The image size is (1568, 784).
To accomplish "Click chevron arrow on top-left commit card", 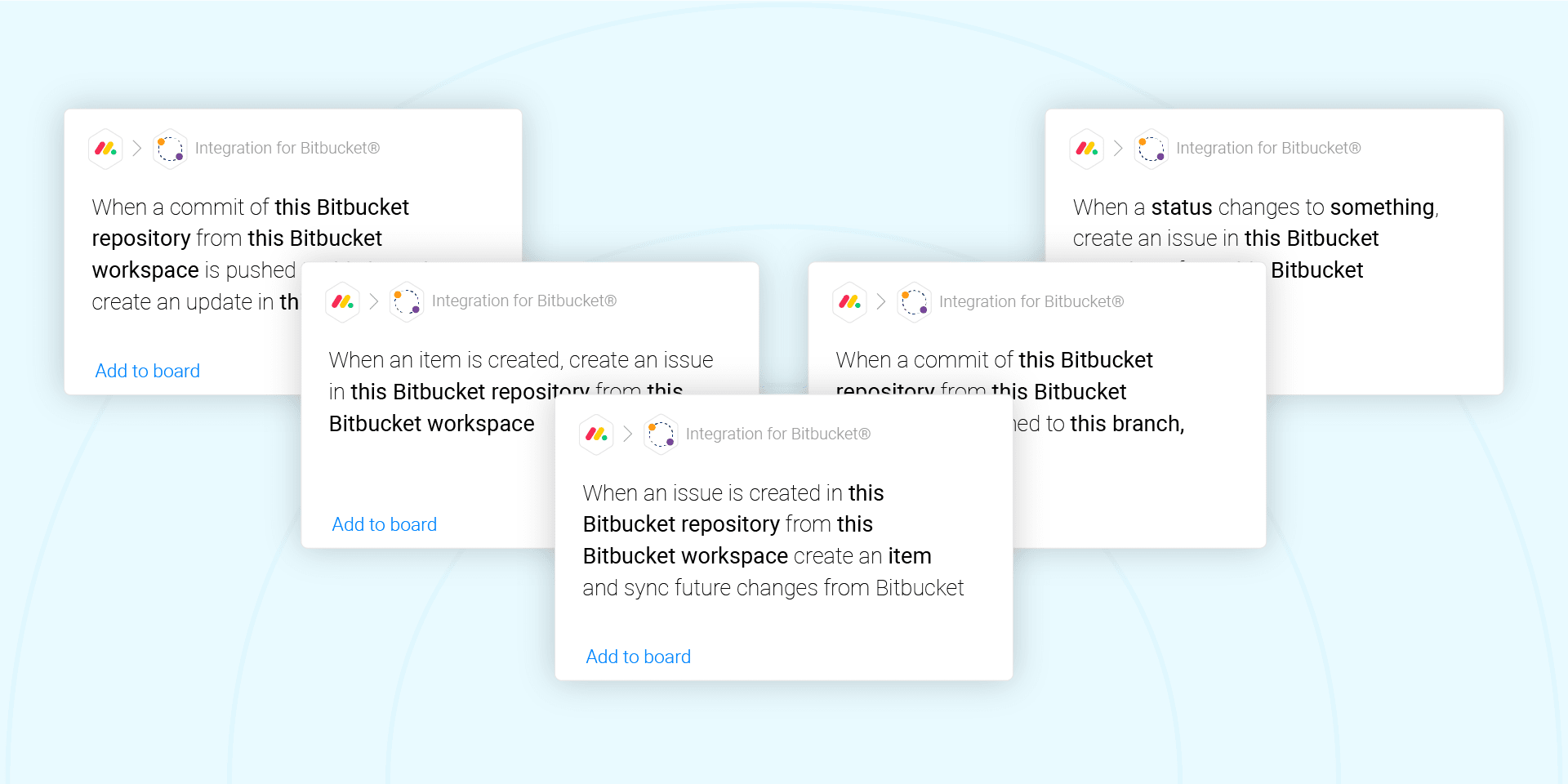I will (x=137, y=149).
